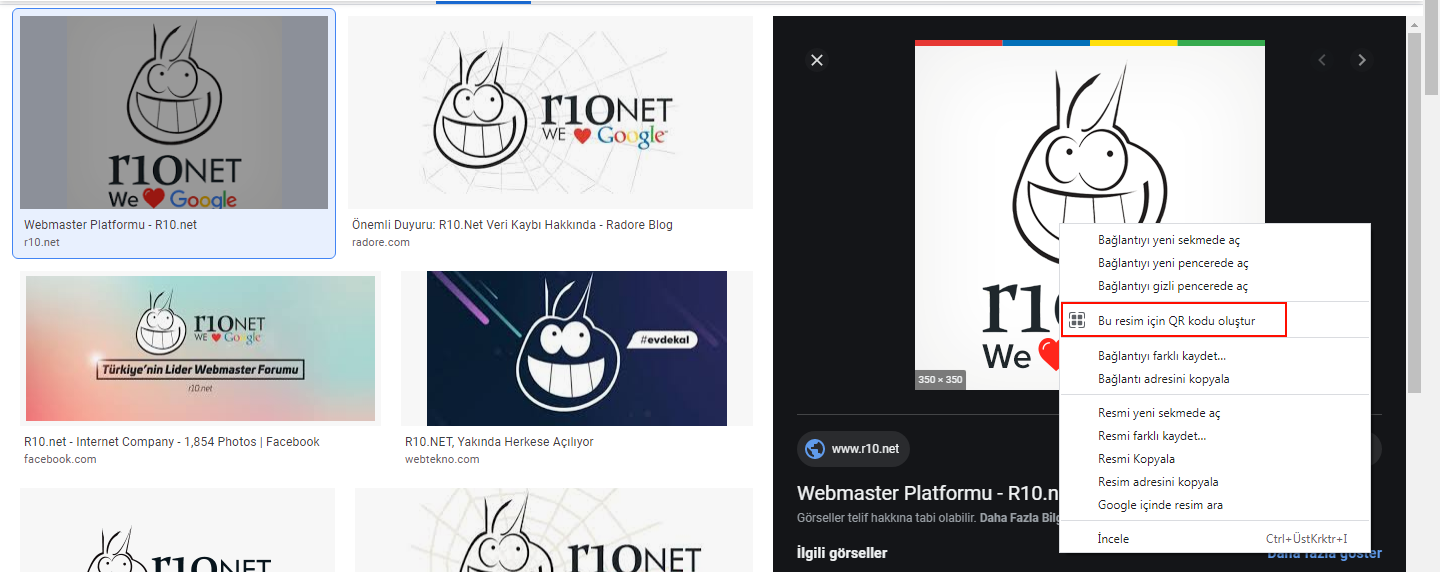
Task: Open 'Önemli Duyuru: R10.Net Veri Kaybı Hakkında' result
Action: click(x=512, y=225)
